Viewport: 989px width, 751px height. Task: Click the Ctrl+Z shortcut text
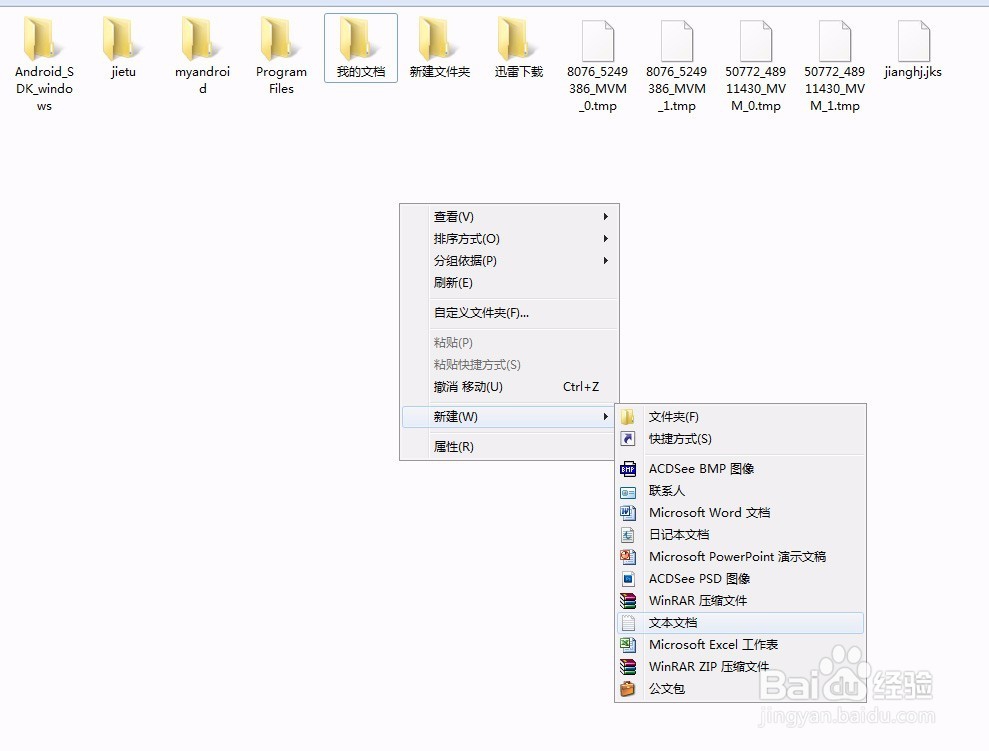point(581,387)
